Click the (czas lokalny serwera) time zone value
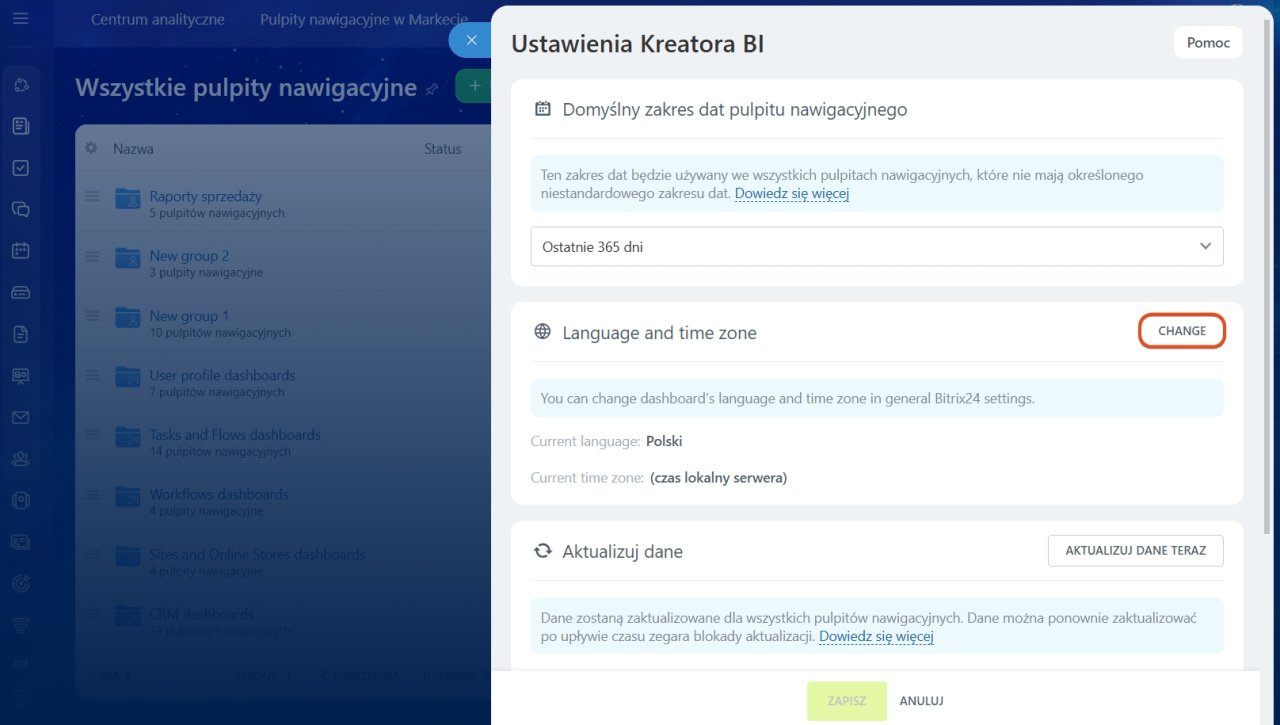The image size is (1280, 725). [x=718, y=478]
